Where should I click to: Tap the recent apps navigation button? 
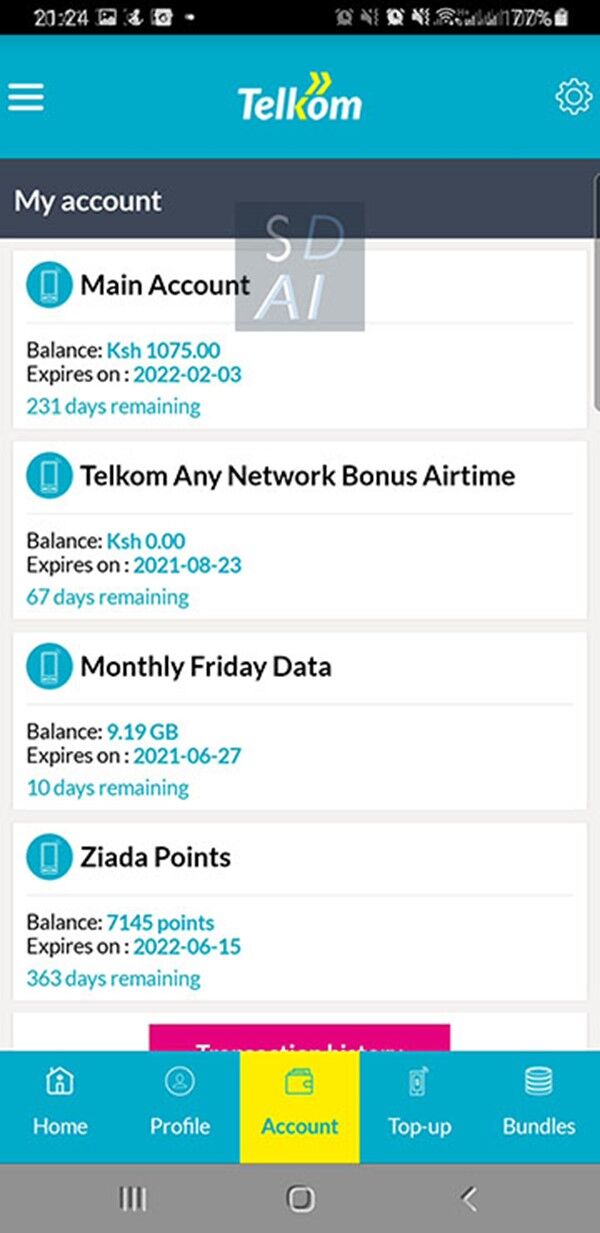pyautogui.click(x=133, y=1198)
